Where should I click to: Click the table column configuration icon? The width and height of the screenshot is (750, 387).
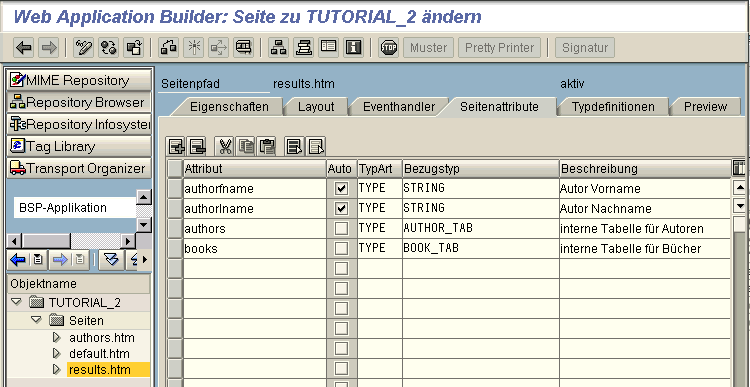click(739, 168)
